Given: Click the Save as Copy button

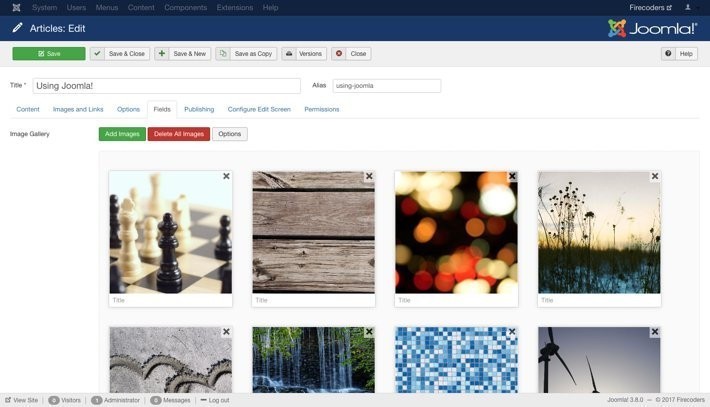Looking at the screenshot, I should click(x=246, y=53).
